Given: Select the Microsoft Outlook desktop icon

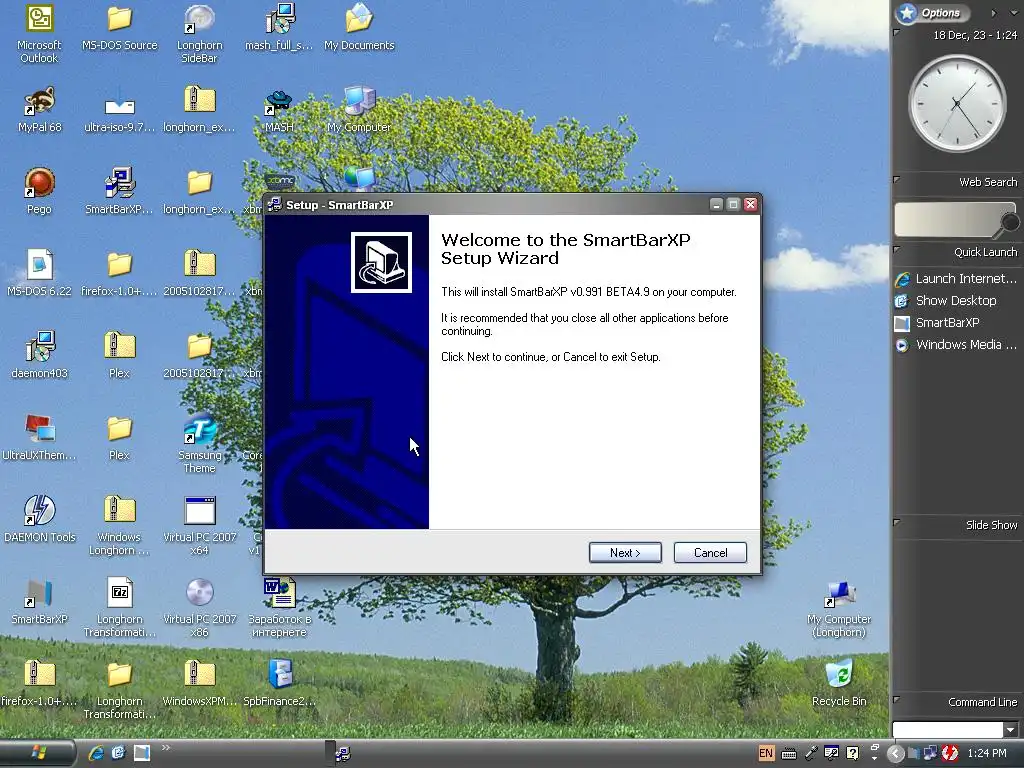Looking at the screenshot, I should pos(39,34).
